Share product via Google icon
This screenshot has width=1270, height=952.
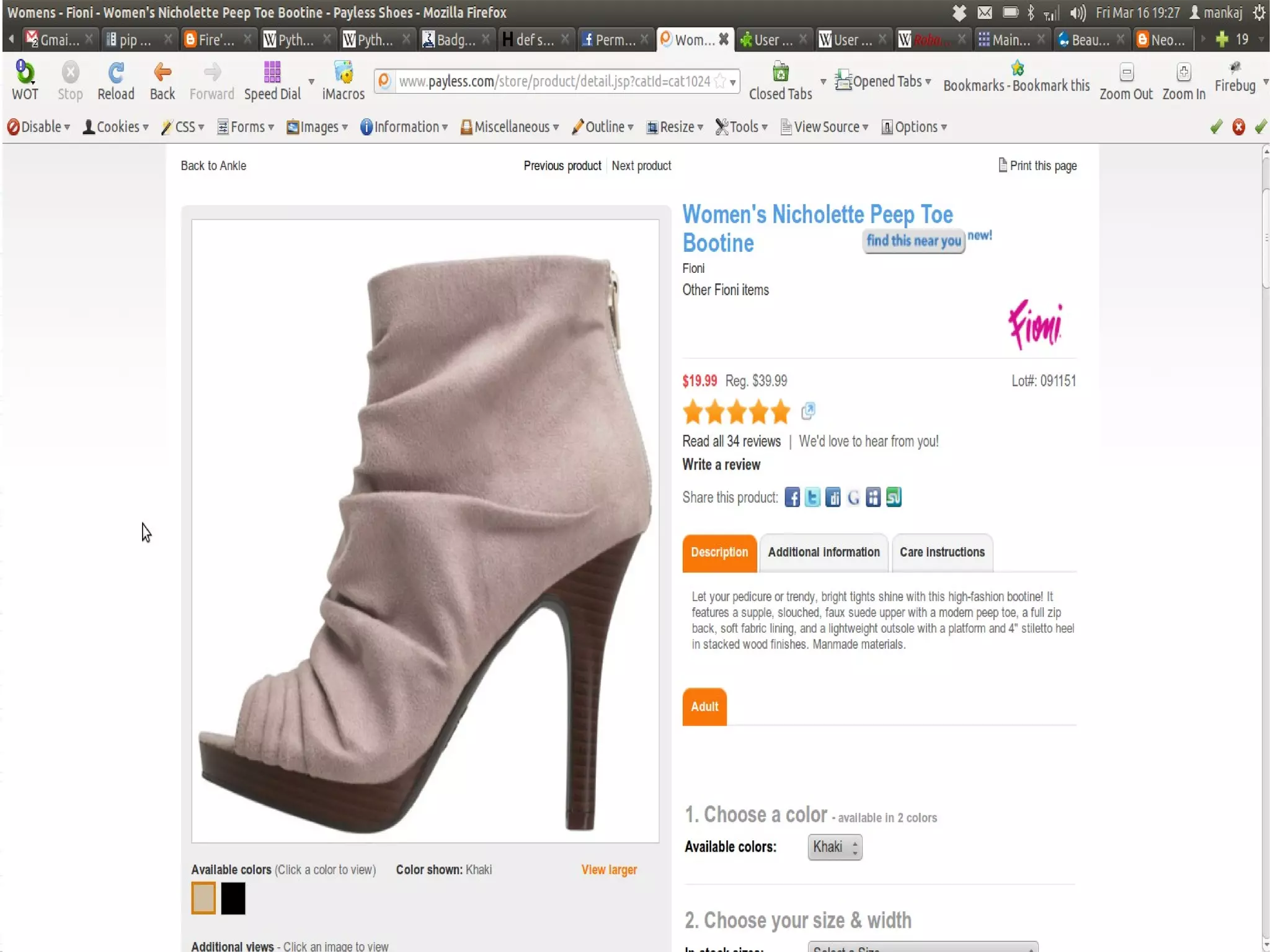[853, 497]
